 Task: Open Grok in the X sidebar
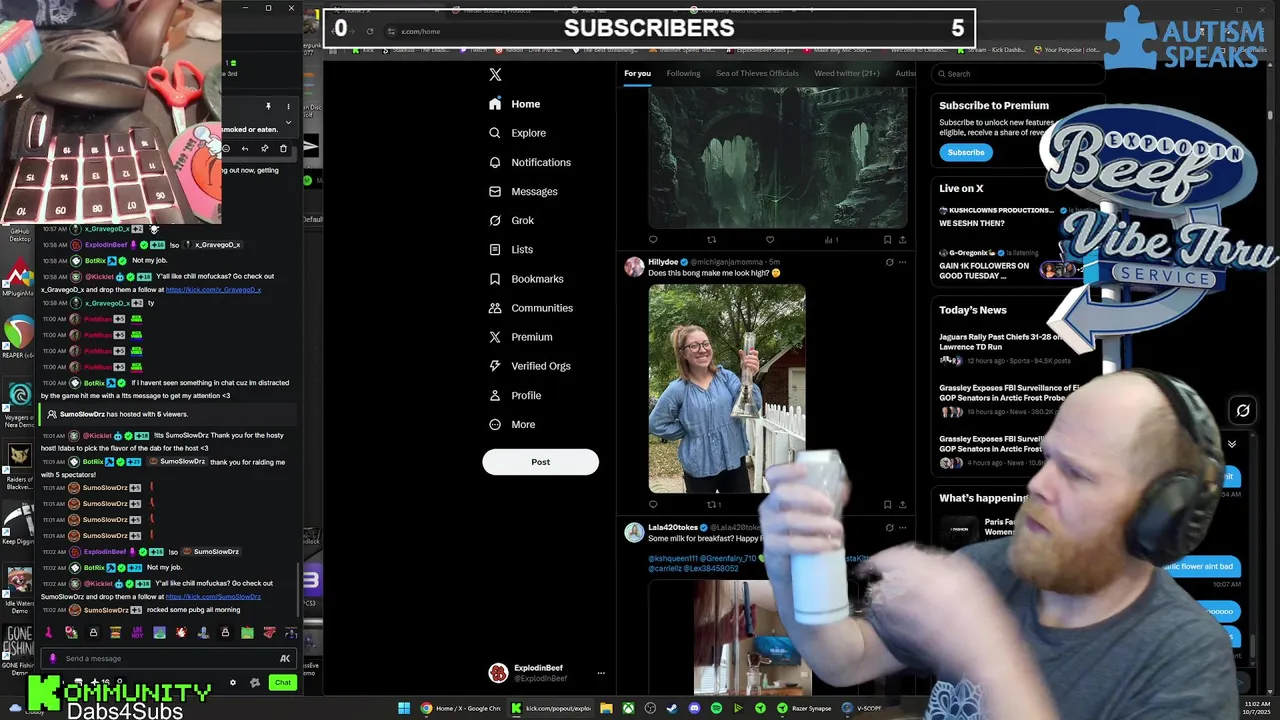tap(512, 220)
